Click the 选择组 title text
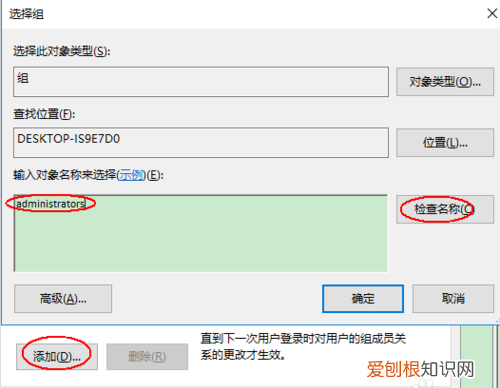The height and width of the screenshot is (388, 500). (x=26, y=14)
